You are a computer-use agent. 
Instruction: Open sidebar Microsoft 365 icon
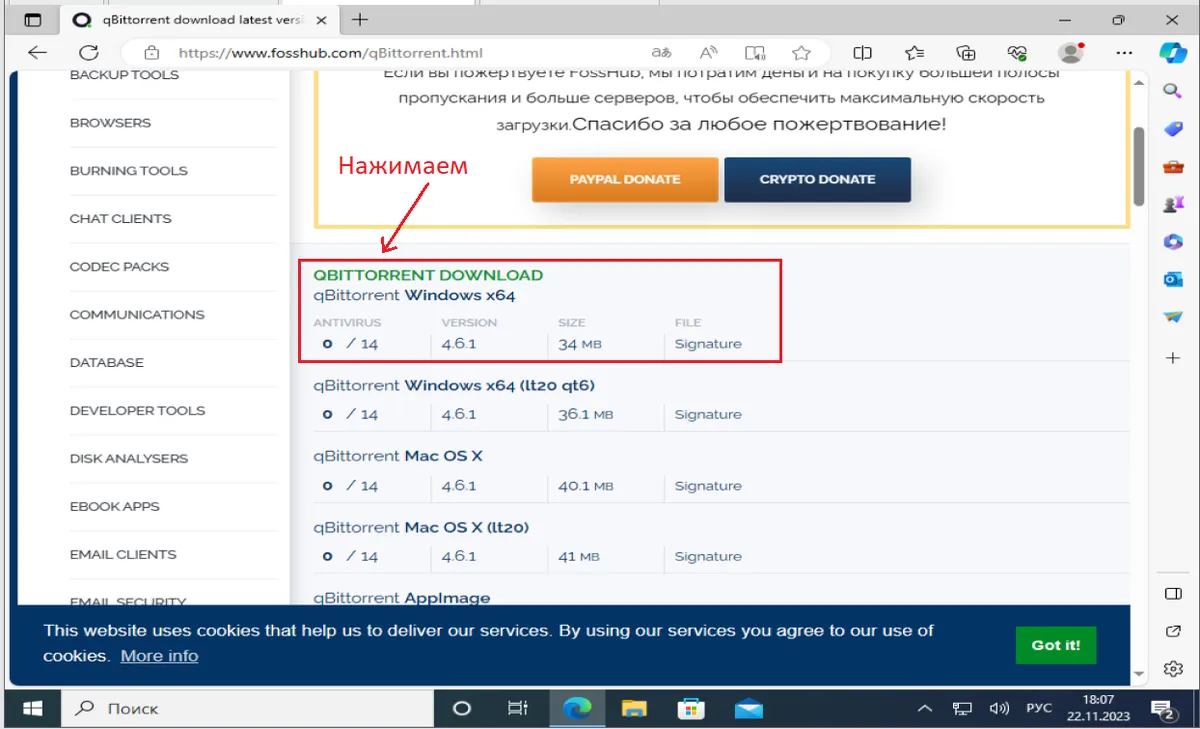click(1173, 242)
